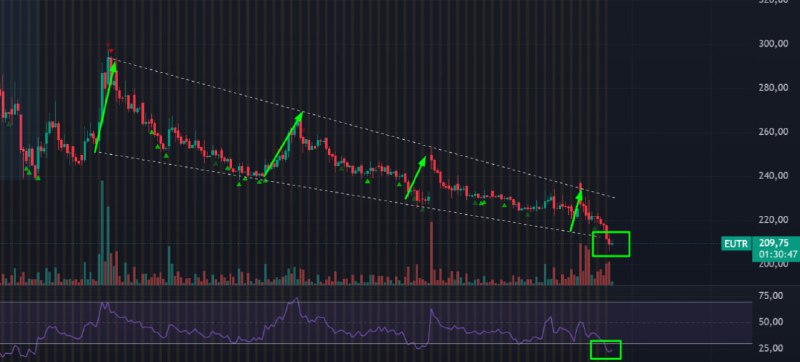This screenshot has width=800, height=362.
Task: Click the 200,00 price axis label
Action: coord(773,265)
